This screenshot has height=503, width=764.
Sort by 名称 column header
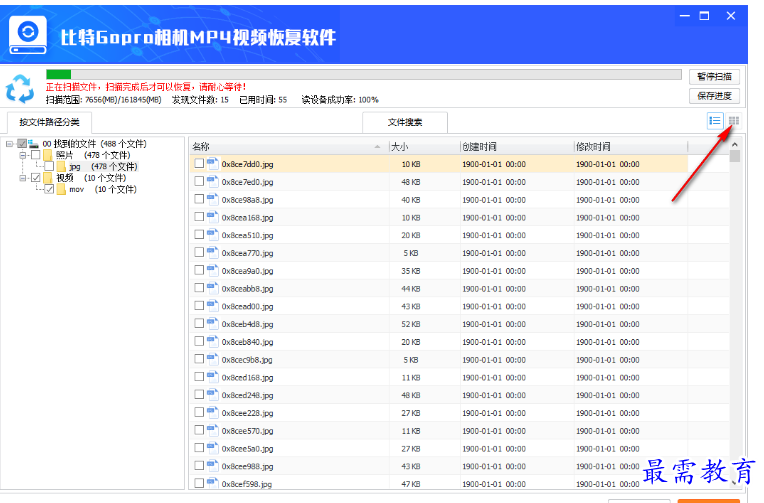pyautogui.click(x=288, y=147)
